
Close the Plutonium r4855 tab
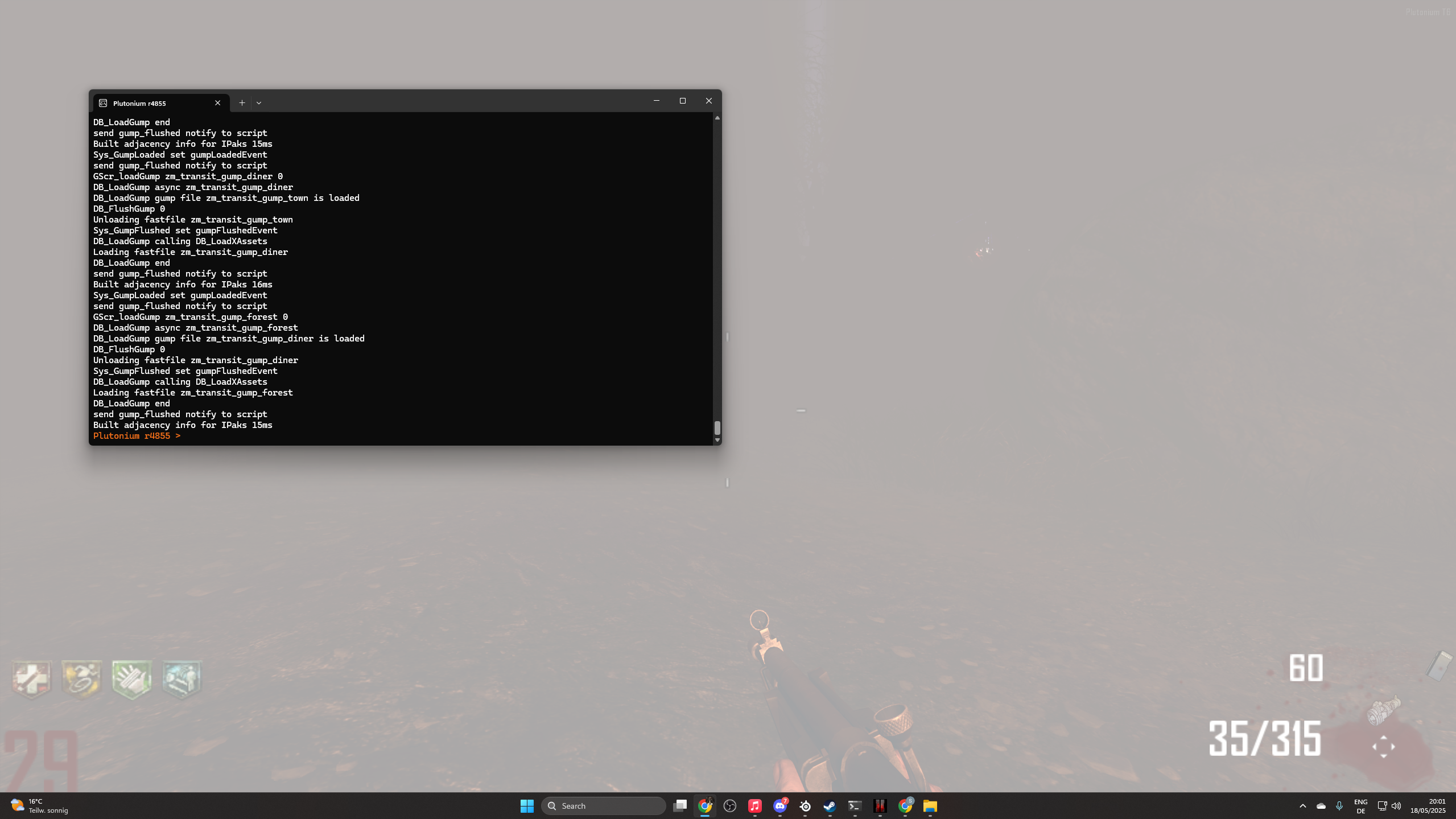pos(217,103)
